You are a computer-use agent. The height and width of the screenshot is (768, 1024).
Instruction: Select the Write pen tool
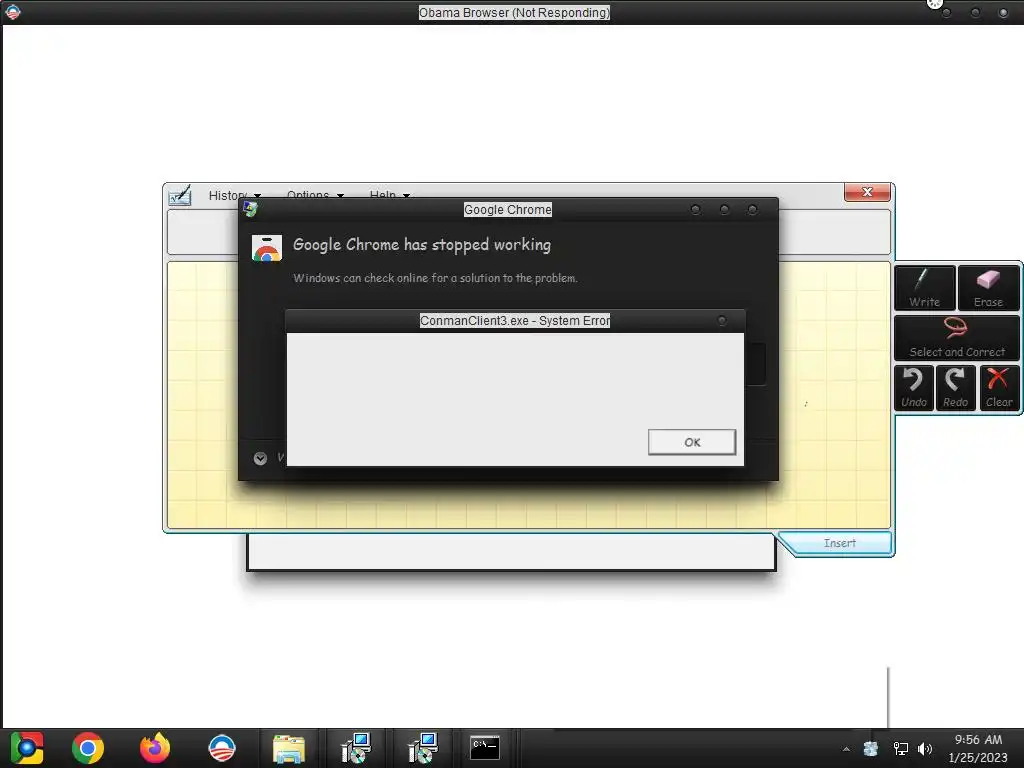coord(925,288)
